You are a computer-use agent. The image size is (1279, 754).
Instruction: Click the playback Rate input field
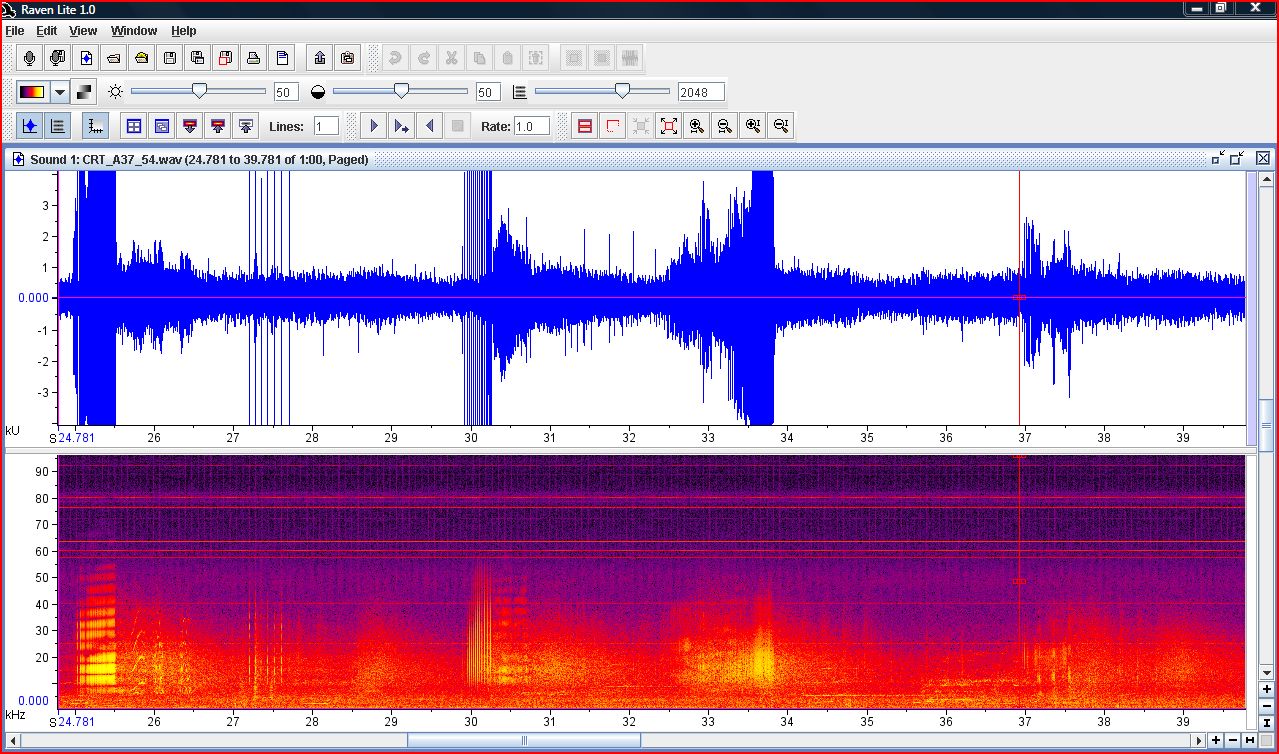click(x=531, y=126)
